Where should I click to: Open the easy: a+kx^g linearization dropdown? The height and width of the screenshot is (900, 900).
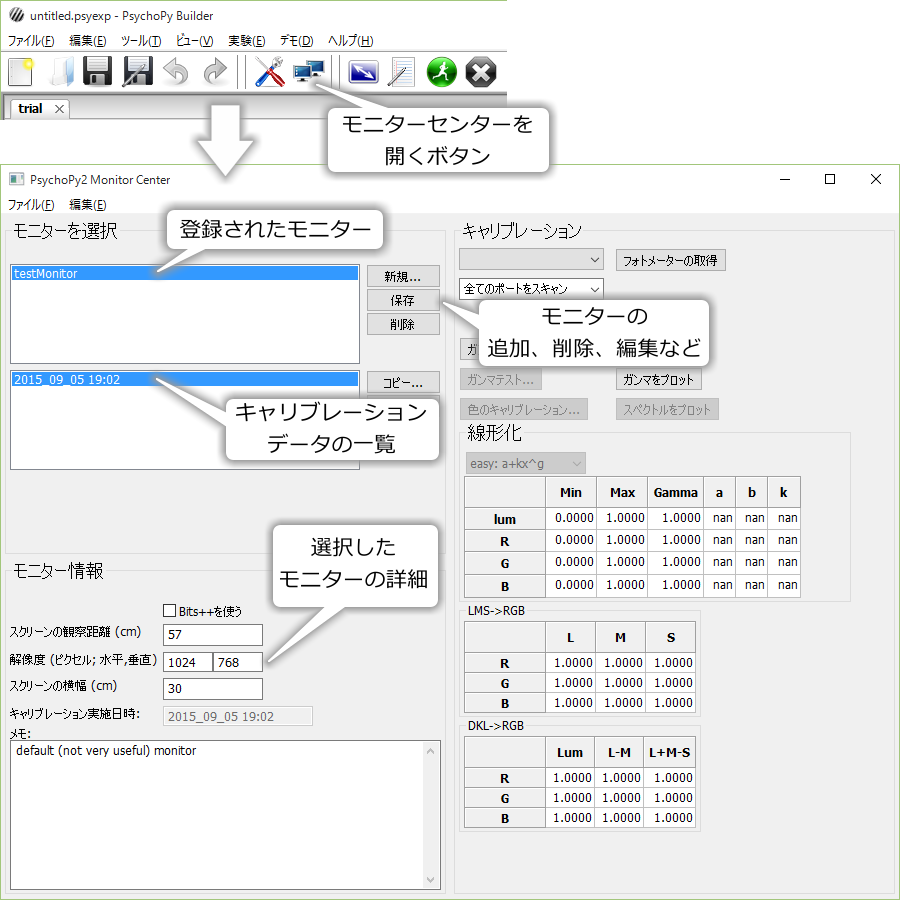tap(525, 463)
